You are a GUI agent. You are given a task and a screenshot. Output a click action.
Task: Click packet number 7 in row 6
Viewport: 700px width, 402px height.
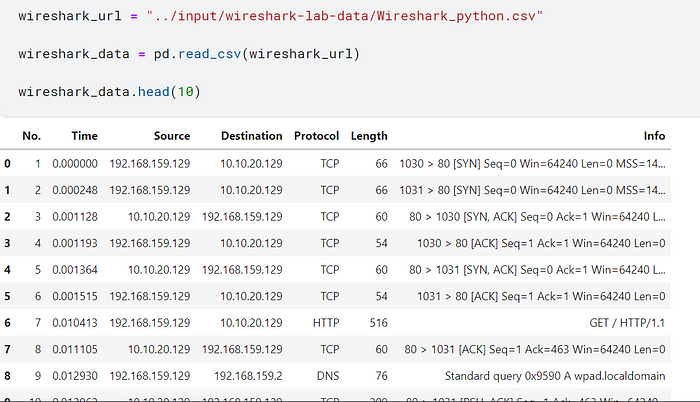38,322
